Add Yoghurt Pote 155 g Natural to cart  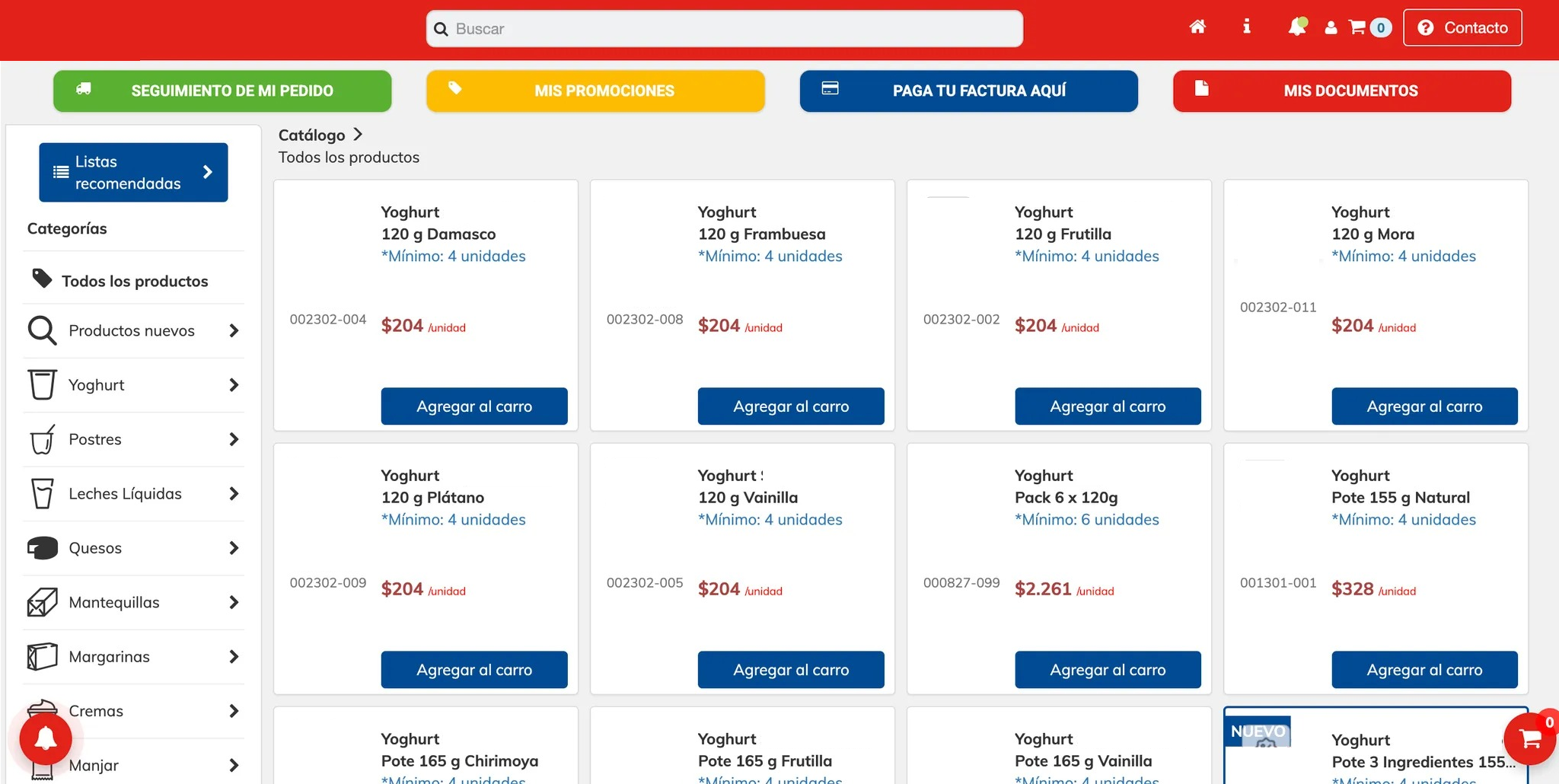(x=1424, y=670)
